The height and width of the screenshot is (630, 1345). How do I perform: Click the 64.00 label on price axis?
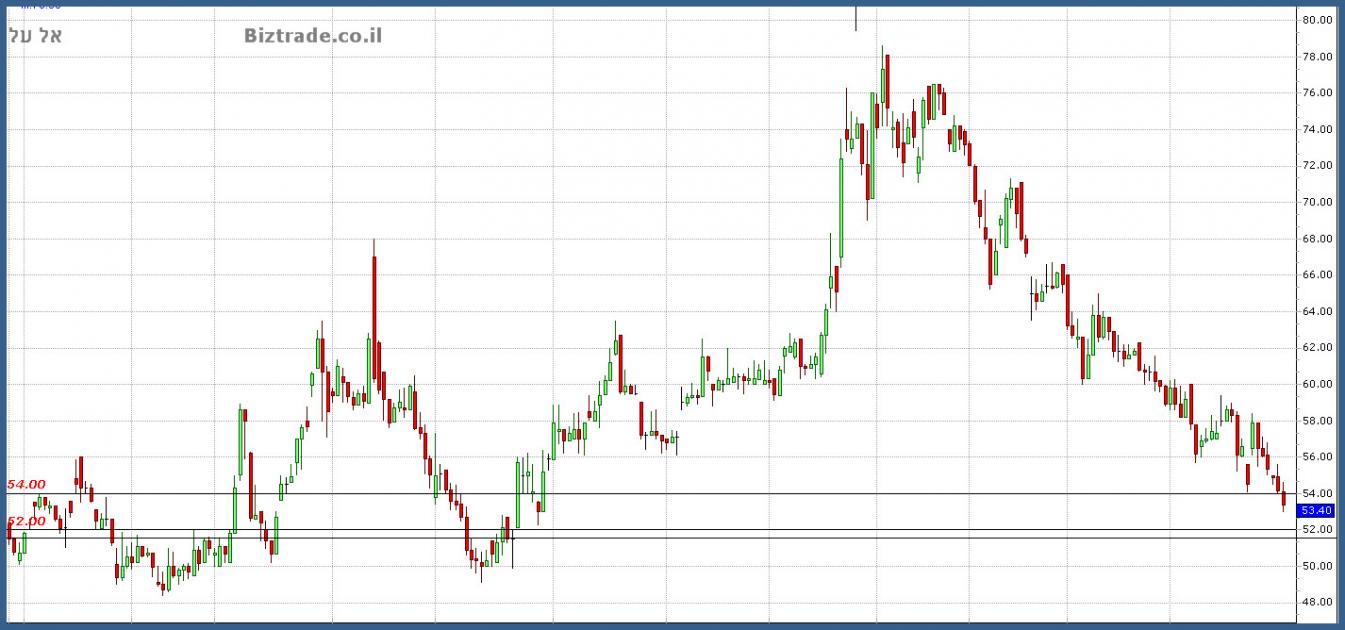tap(1316, 311)
